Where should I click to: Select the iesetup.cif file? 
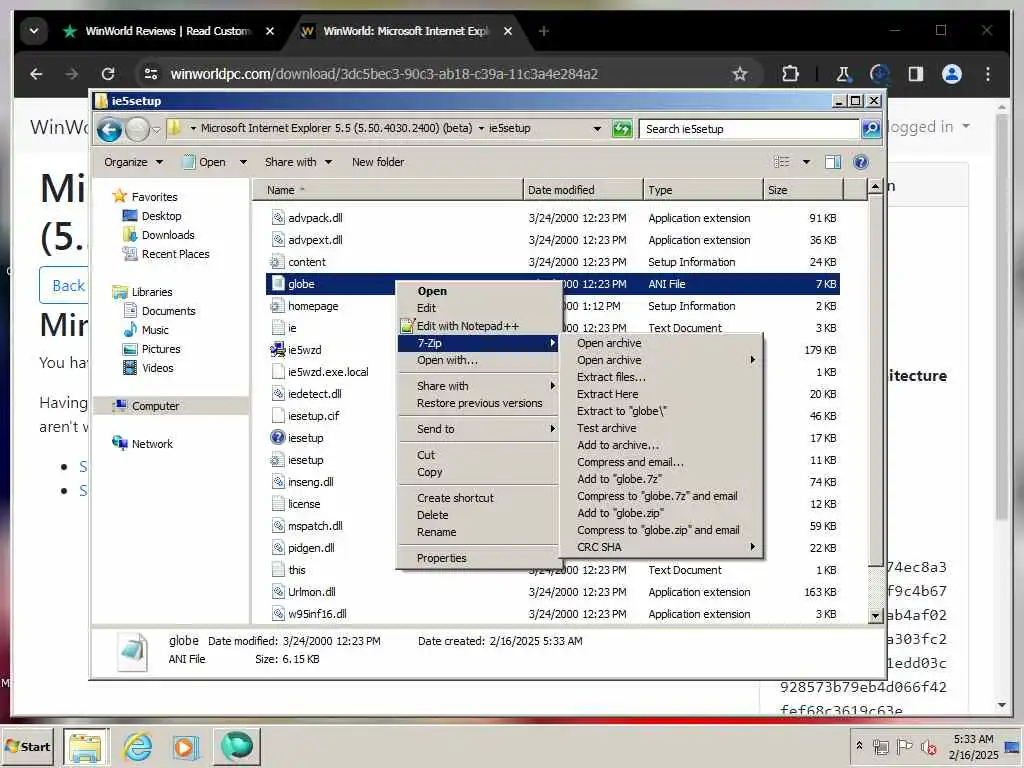tap(313, 416)
